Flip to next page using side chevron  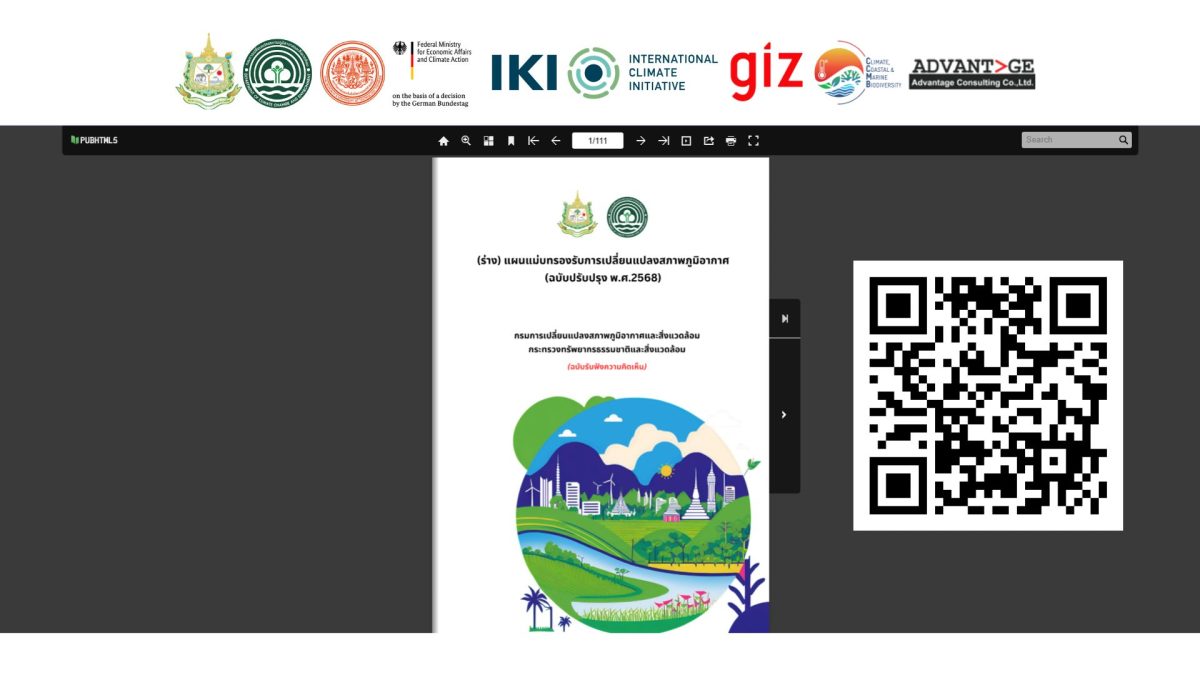coord(785,415)
